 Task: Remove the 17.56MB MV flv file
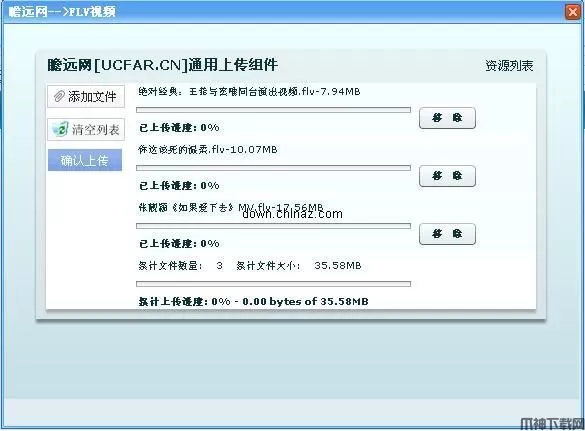(447, 234)
